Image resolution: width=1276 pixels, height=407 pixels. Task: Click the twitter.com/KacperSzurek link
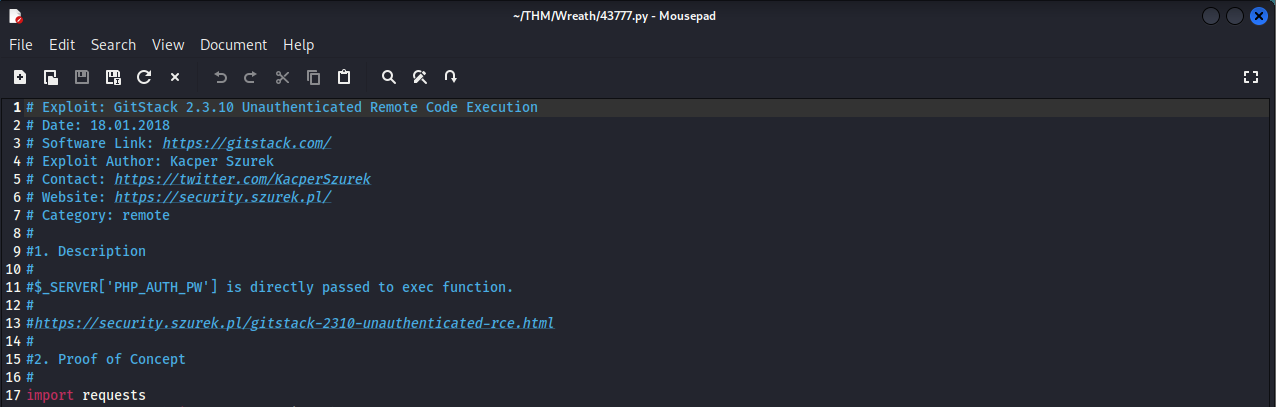click(242, 179)
